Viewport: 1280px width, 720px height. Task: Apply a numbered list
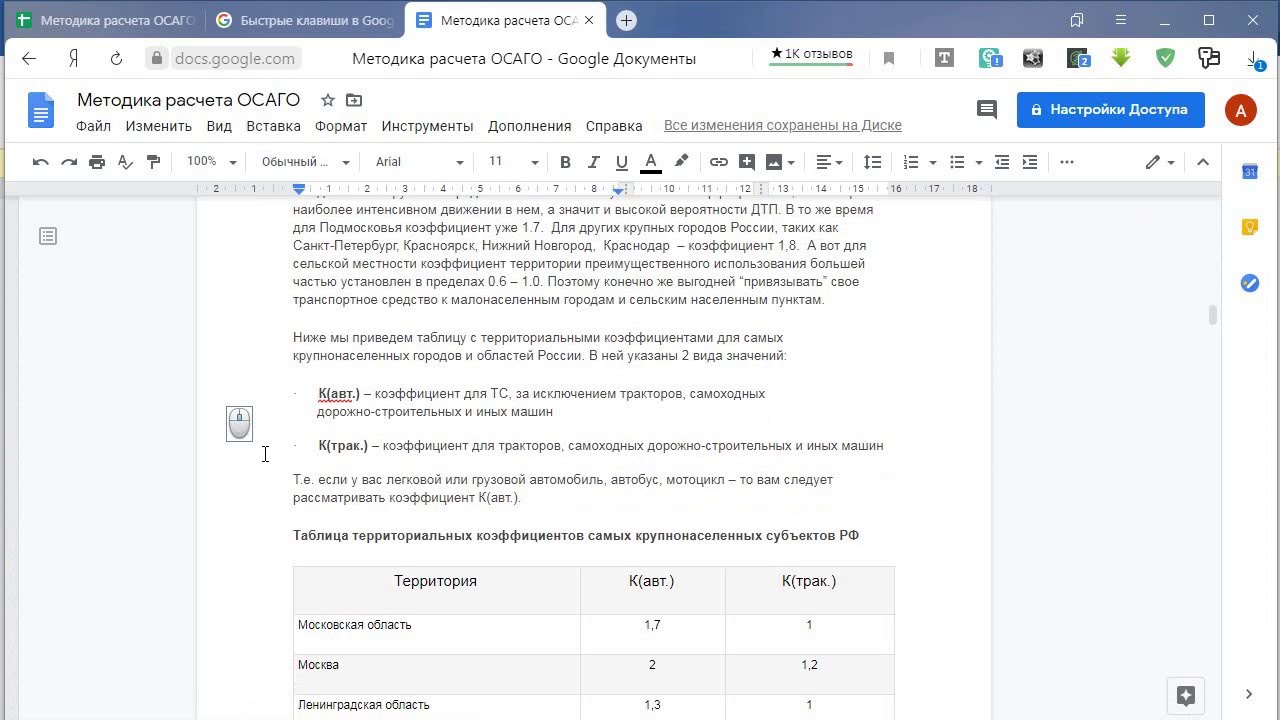(911, 162)
